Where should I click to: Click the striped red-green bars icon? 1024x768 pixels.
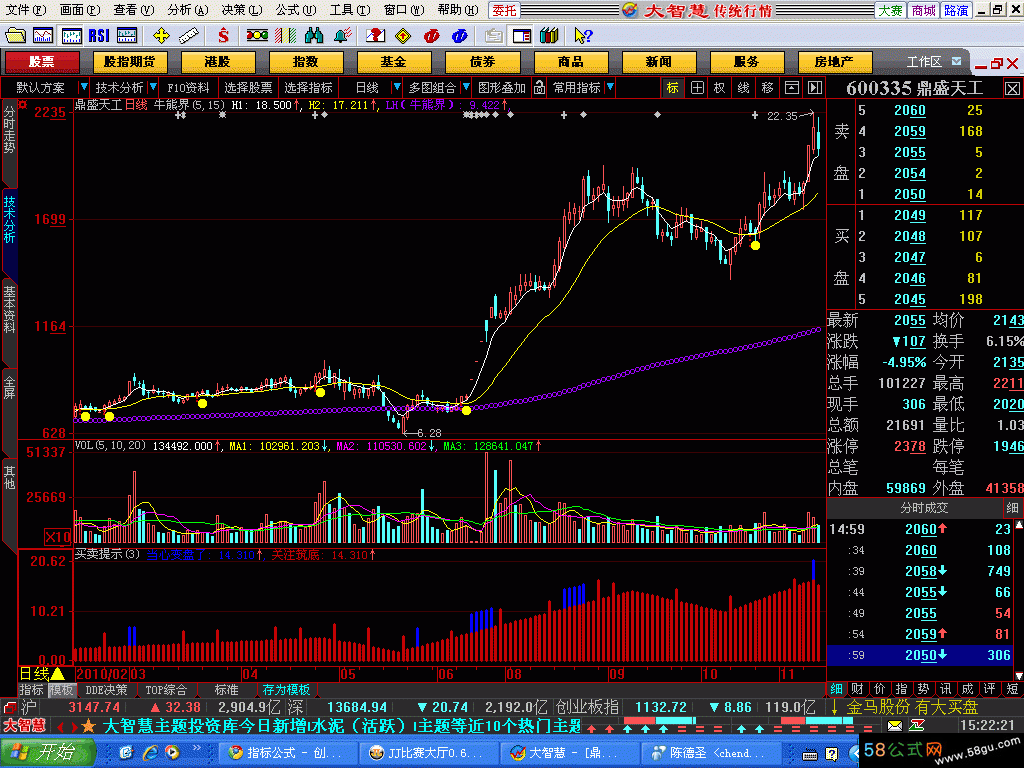(x=285, y=35)
